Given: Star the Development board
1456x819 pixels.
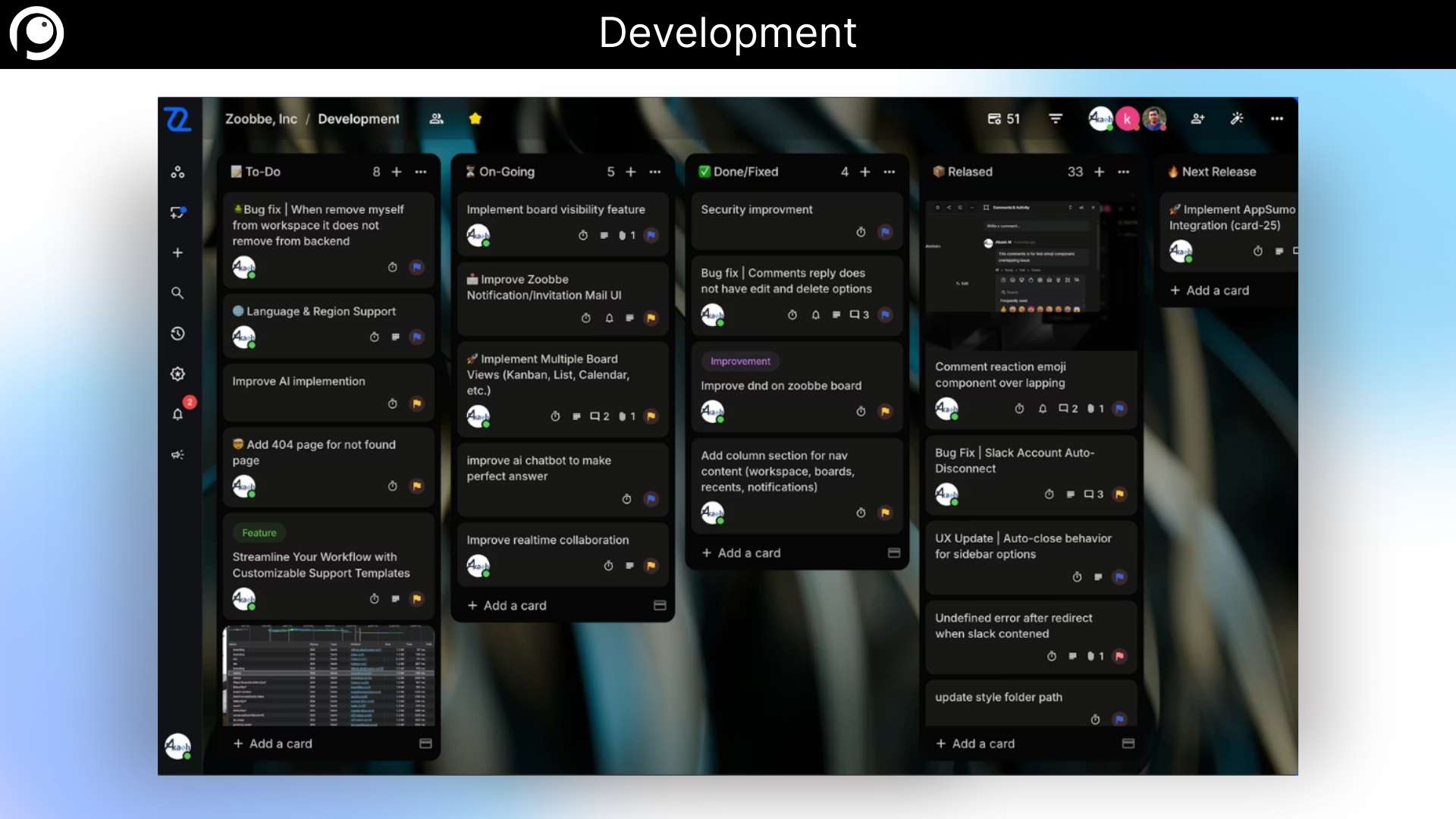Looking at the screenshot, I should [x=475, y=118].
